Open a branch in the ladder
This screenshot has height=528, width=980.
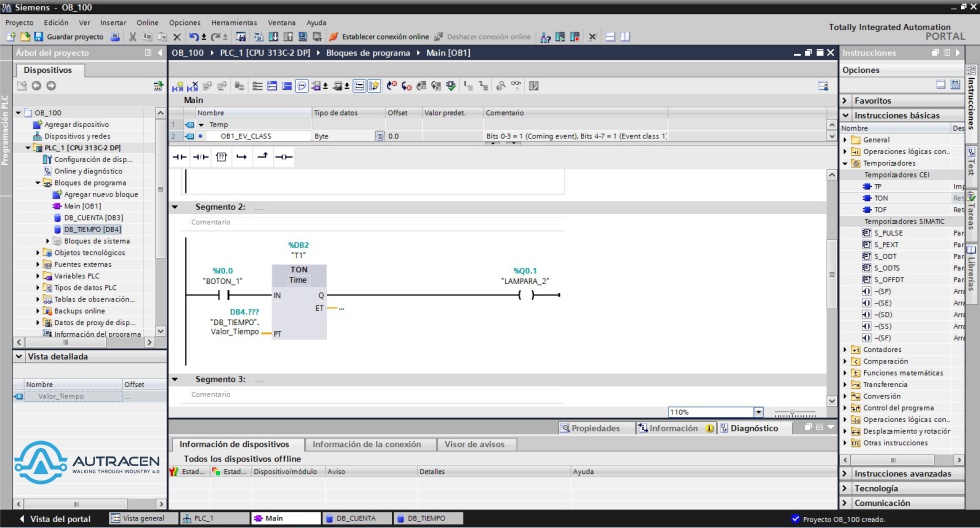coord(242,157)
